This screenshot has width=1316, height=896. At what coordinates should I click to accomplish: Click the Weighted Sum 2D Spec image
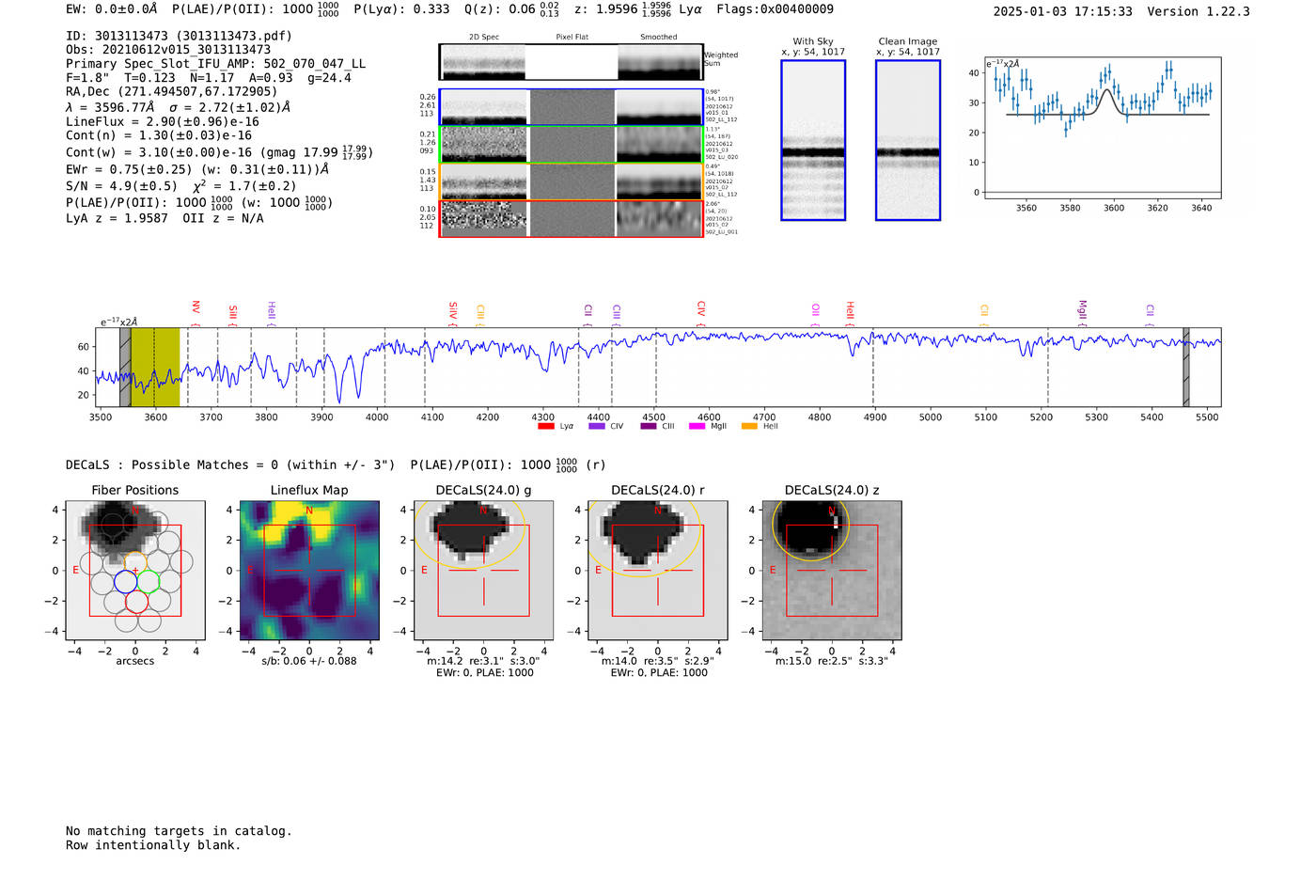tap(482, 62)
